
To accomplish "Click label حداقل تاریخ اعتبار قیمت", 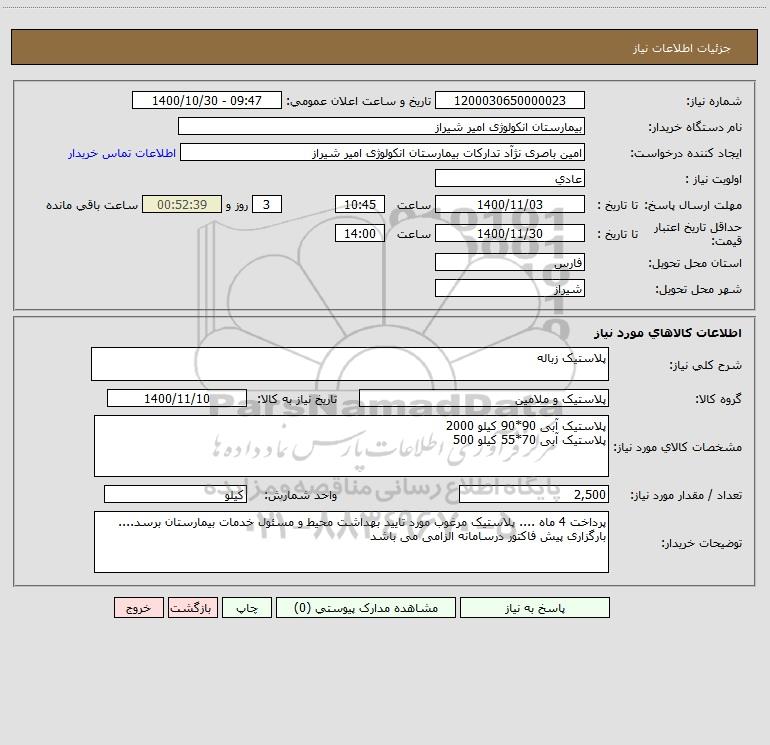I will 698,234.
